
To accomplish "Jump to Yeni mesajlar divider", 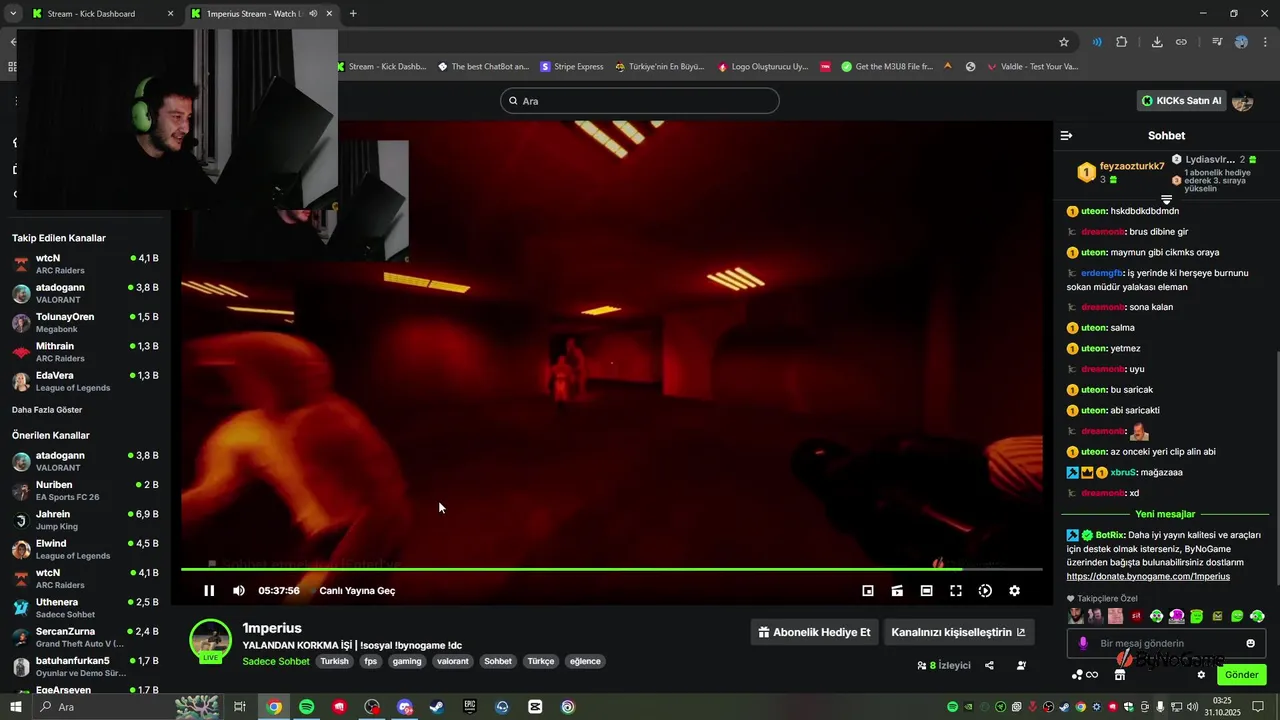I will click(x=1165, y=514).
